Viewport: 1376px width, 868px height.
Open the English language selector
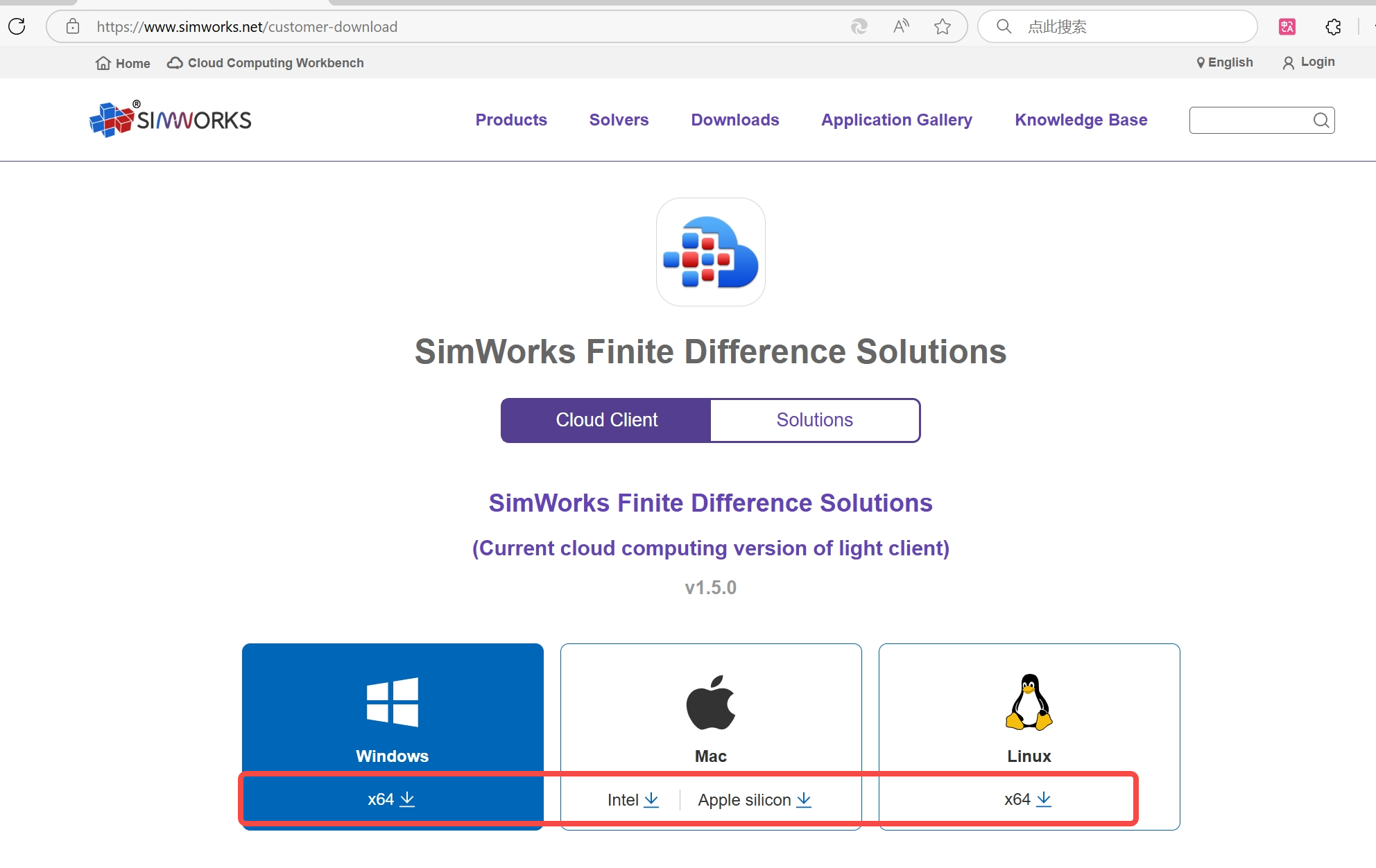1225,62
